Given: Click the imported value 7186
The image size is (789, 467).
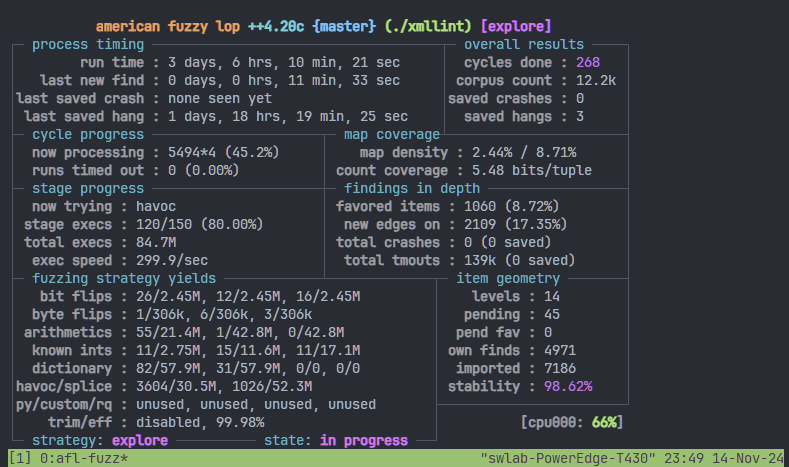Looking at the screenshot, I should coord(560,368).
